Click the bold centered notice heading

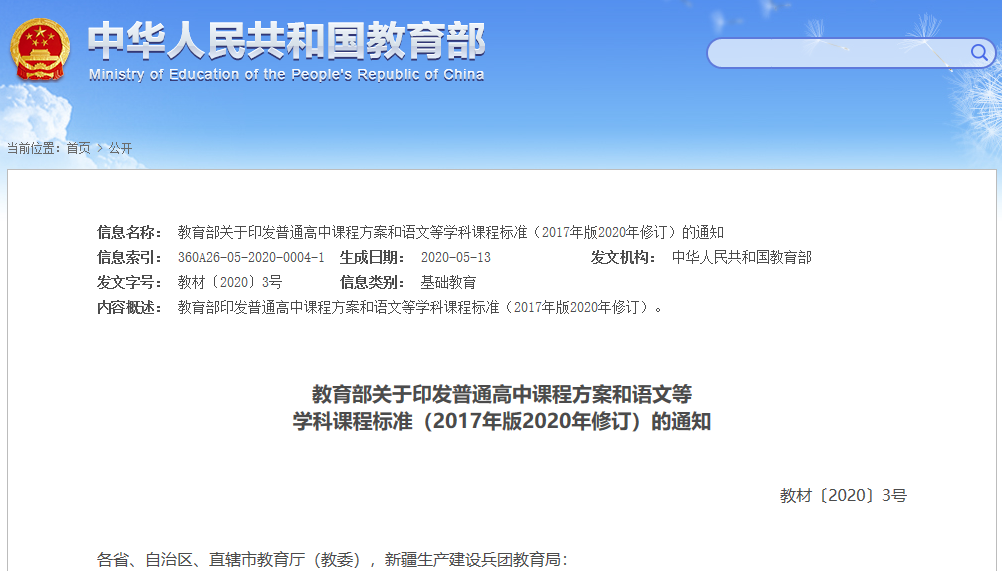501,407
